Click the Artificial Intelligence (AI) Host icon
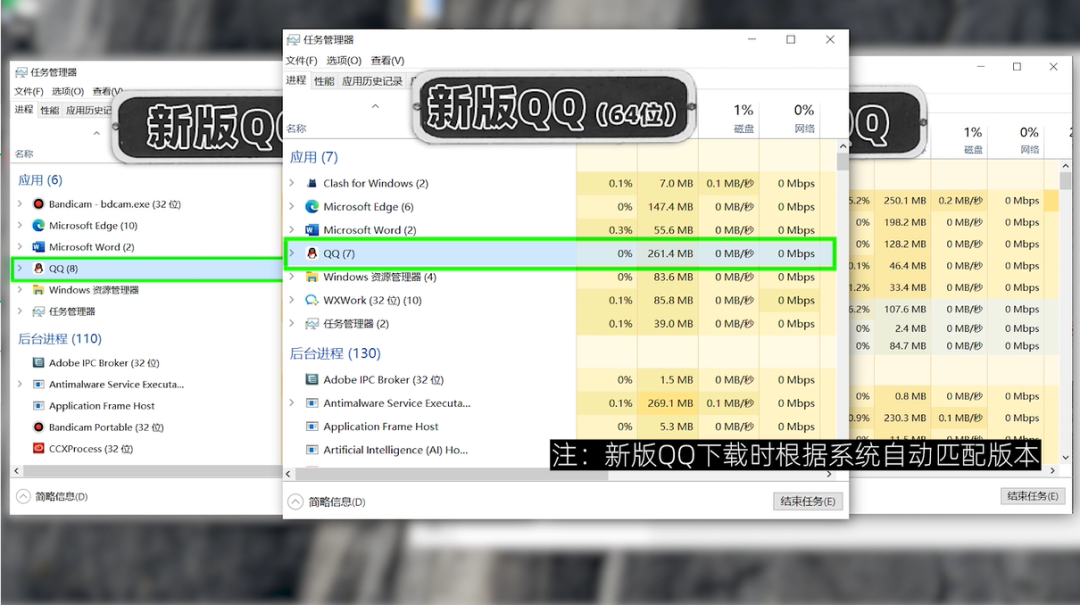This screenshot has width=1080, height=605. point(312,450)
